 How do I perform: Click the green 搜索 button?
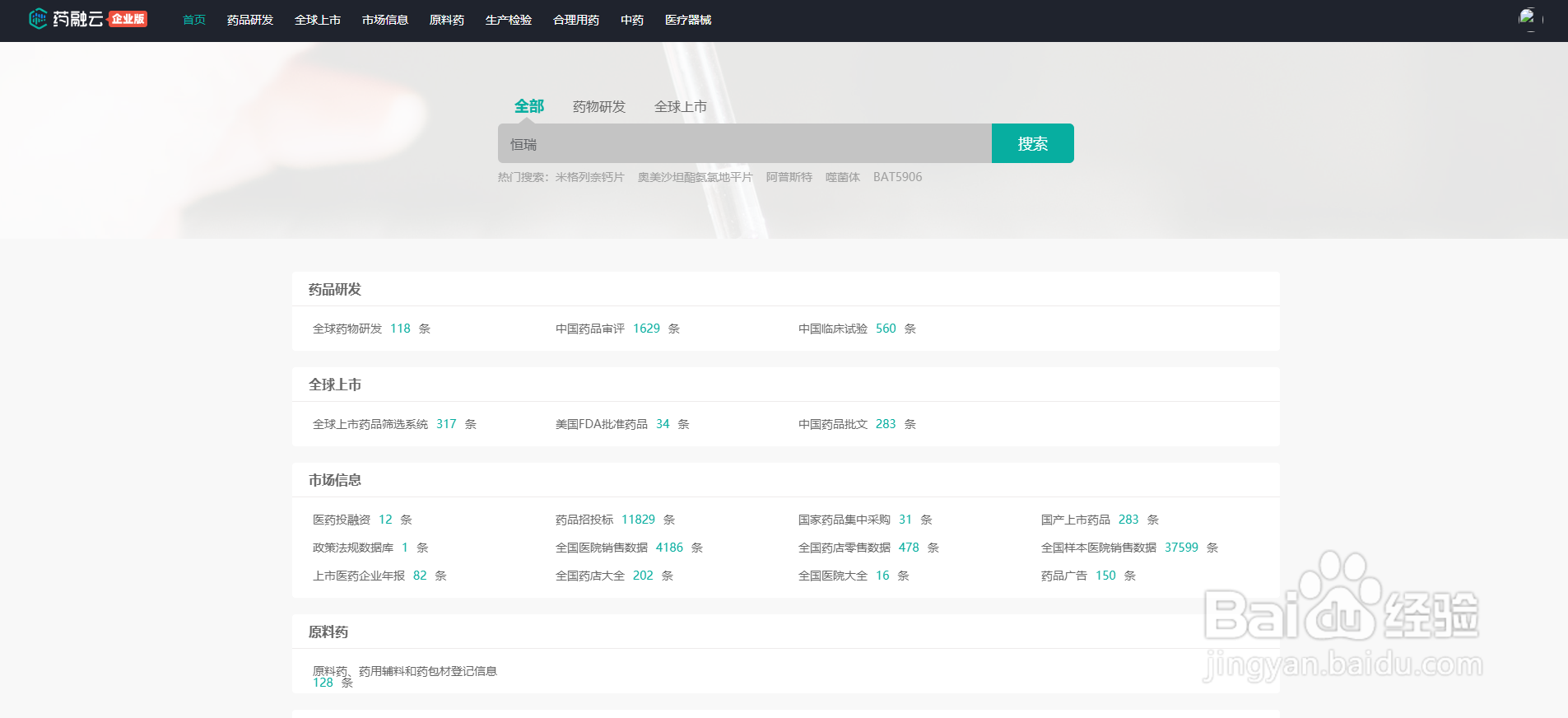[x=1033, y=143]
